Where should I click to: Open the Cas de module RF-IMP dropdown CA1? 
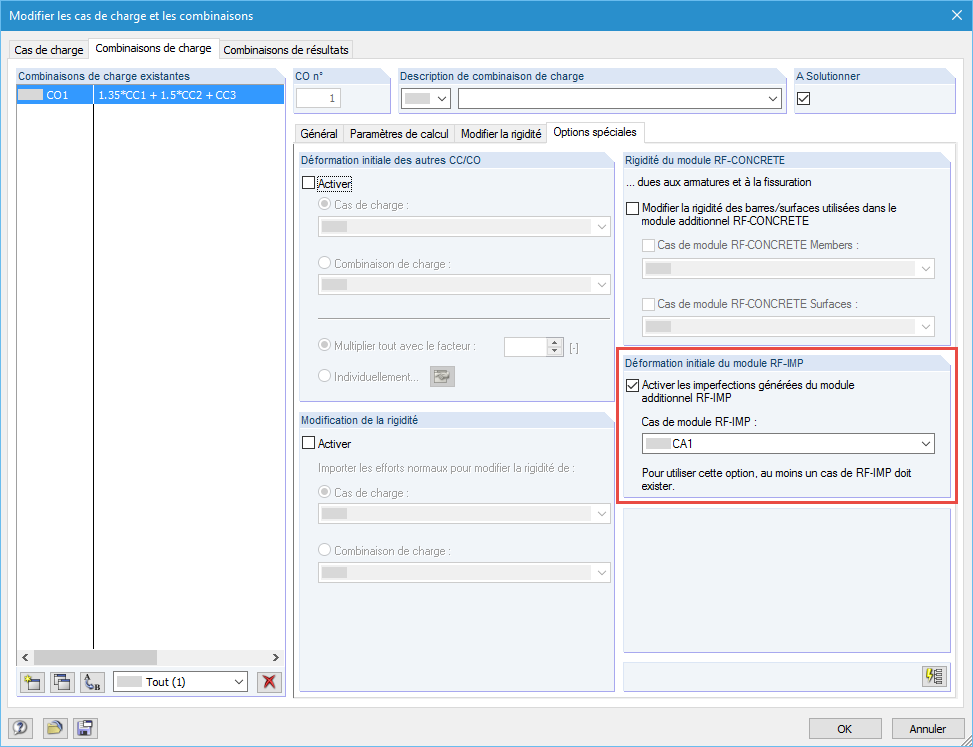[x=788, y=444]
